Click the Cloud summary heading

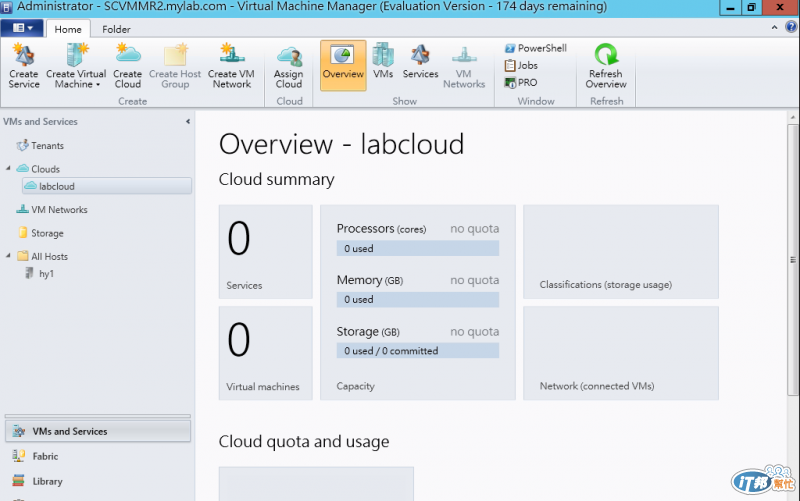click(x=277, y=180)
